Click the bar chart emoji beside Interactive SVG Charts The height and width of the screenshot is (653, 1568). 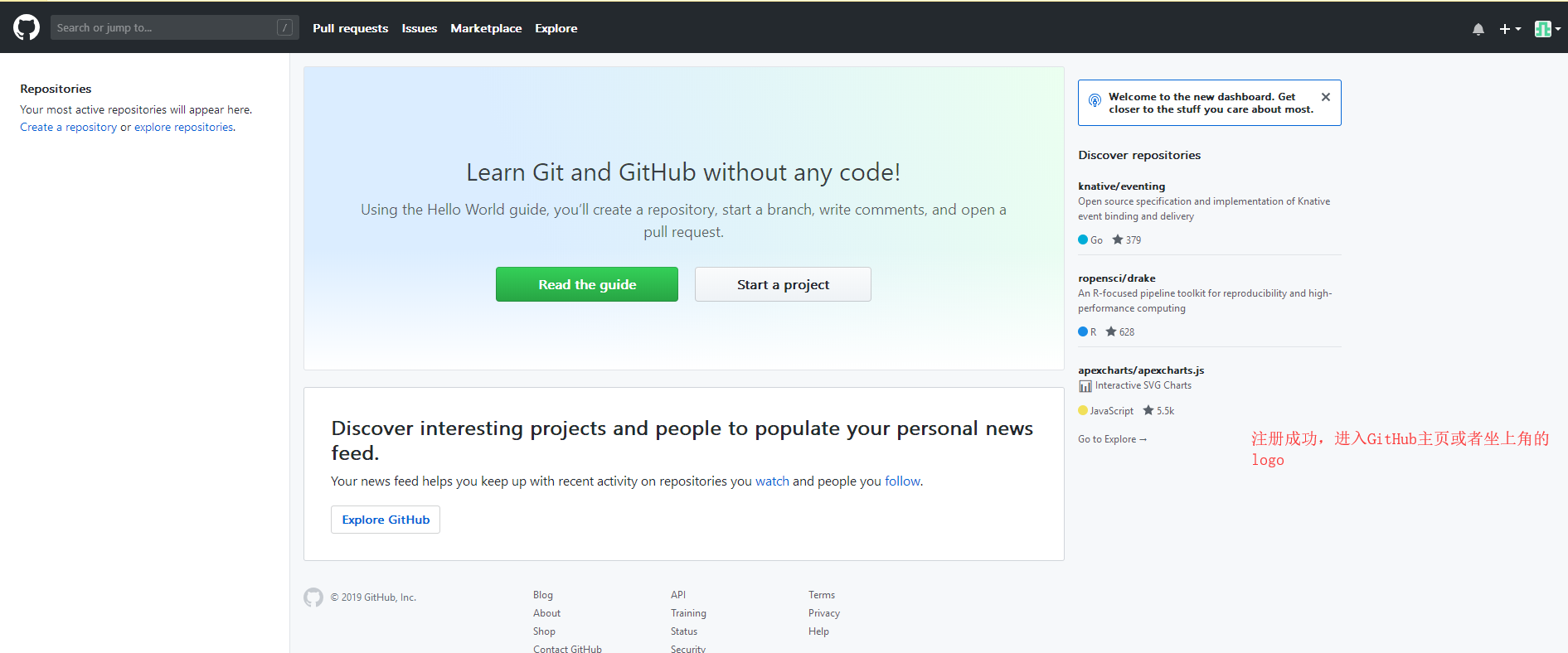click(x=1085, y=386)
